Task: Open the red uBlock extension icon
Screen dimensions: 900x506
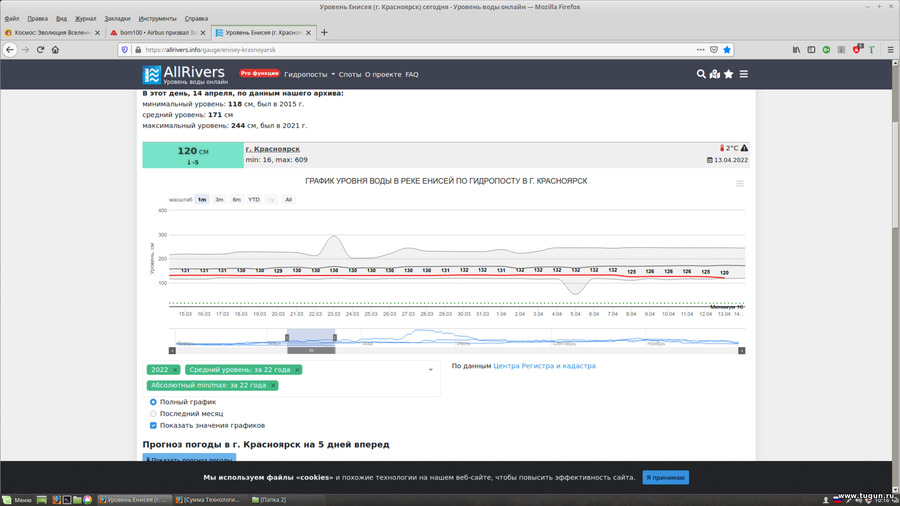Action: 857,49
